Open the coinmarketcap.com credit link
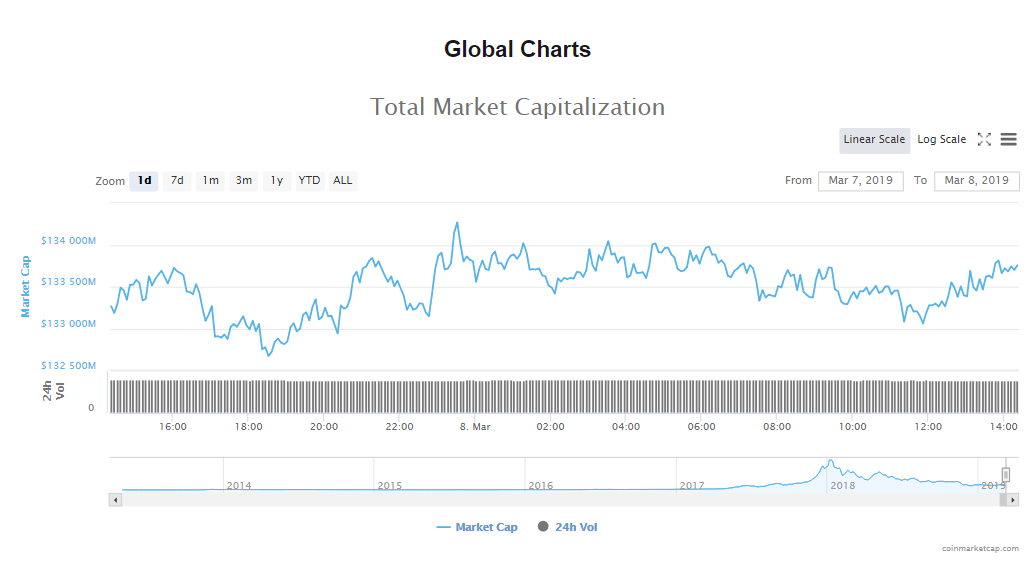 980,548
